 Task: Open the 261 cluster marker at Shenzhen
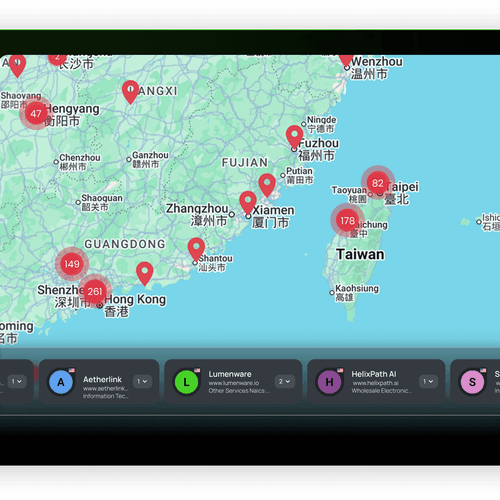pos(95,291)
